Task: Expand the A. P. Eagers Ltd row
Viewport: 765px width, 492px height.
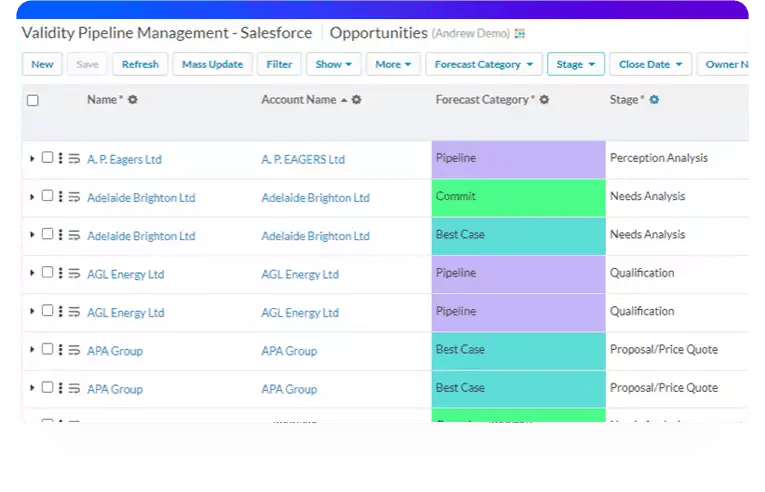Action: click(x=32, y=159)
